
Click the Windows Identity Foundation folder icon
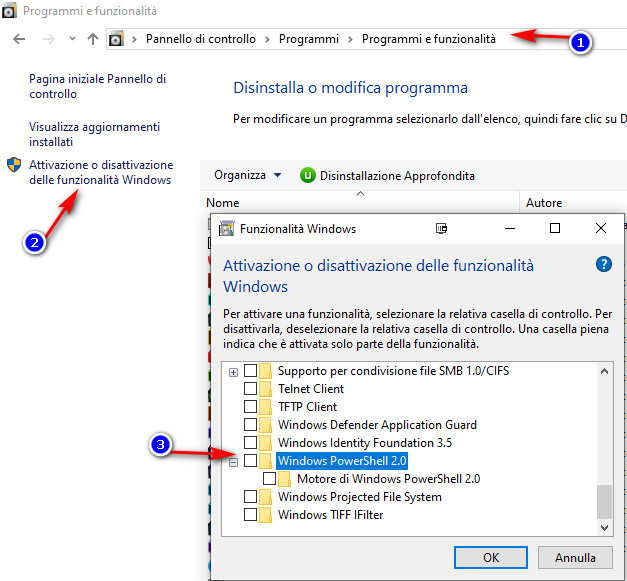click(x=265, y=443)
